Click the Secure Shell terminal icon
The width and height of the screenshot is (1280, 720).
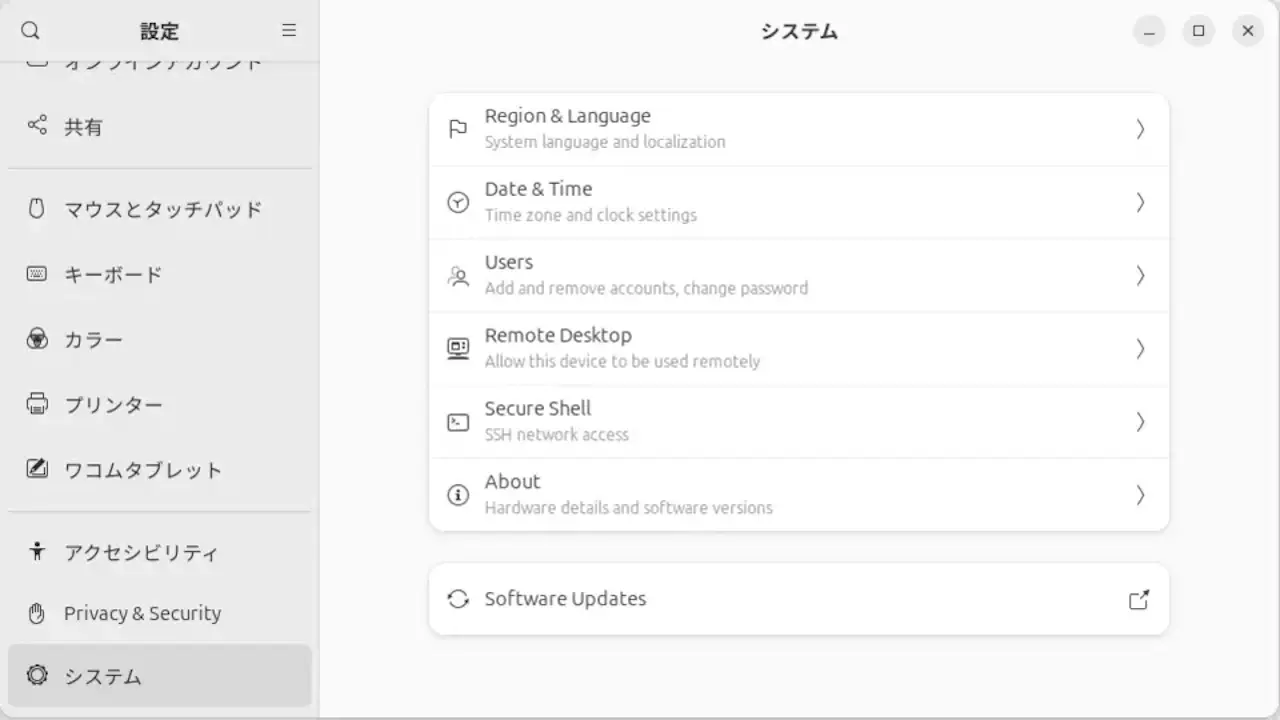tap(458, 422)
